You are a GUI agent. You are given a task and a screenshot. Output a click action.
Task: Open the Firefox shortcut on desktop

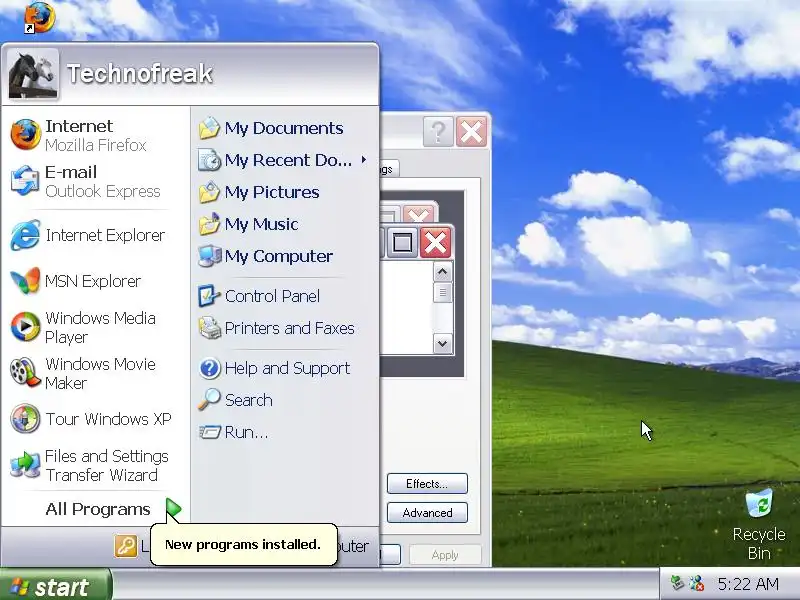[39, 17]
